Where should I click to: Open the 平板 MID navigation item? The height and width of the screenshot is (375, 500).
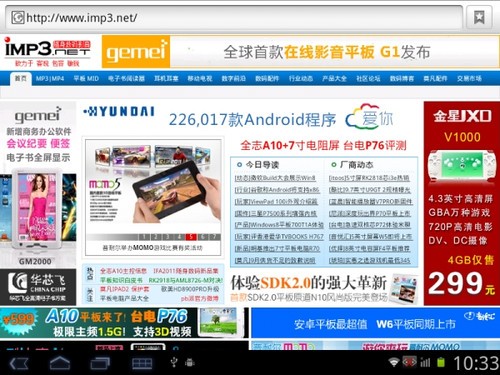[x=86, y=79]
